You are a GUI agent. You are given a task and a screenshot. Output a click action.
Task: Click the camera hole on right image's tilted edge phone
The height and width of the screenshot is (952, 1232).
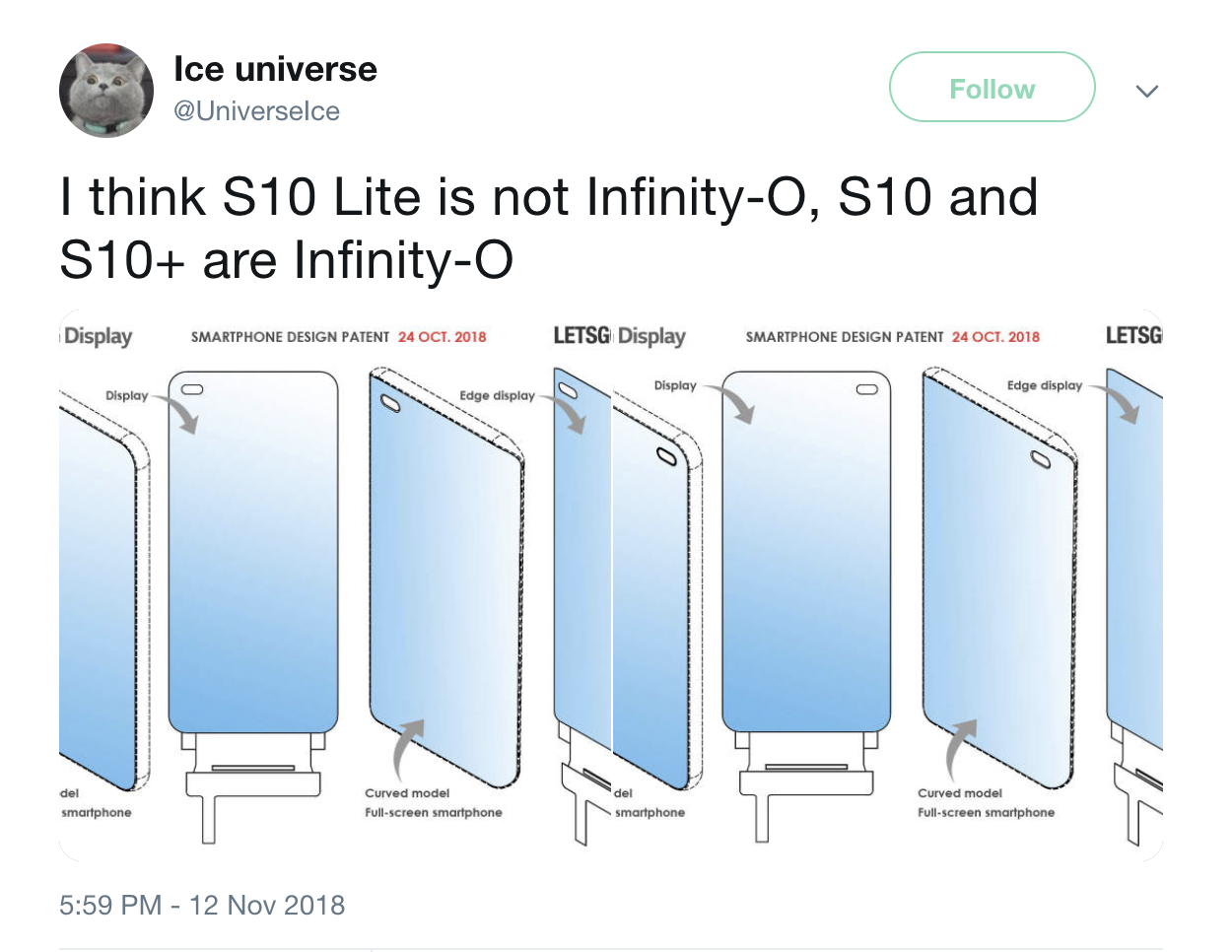click(1041, 458)
